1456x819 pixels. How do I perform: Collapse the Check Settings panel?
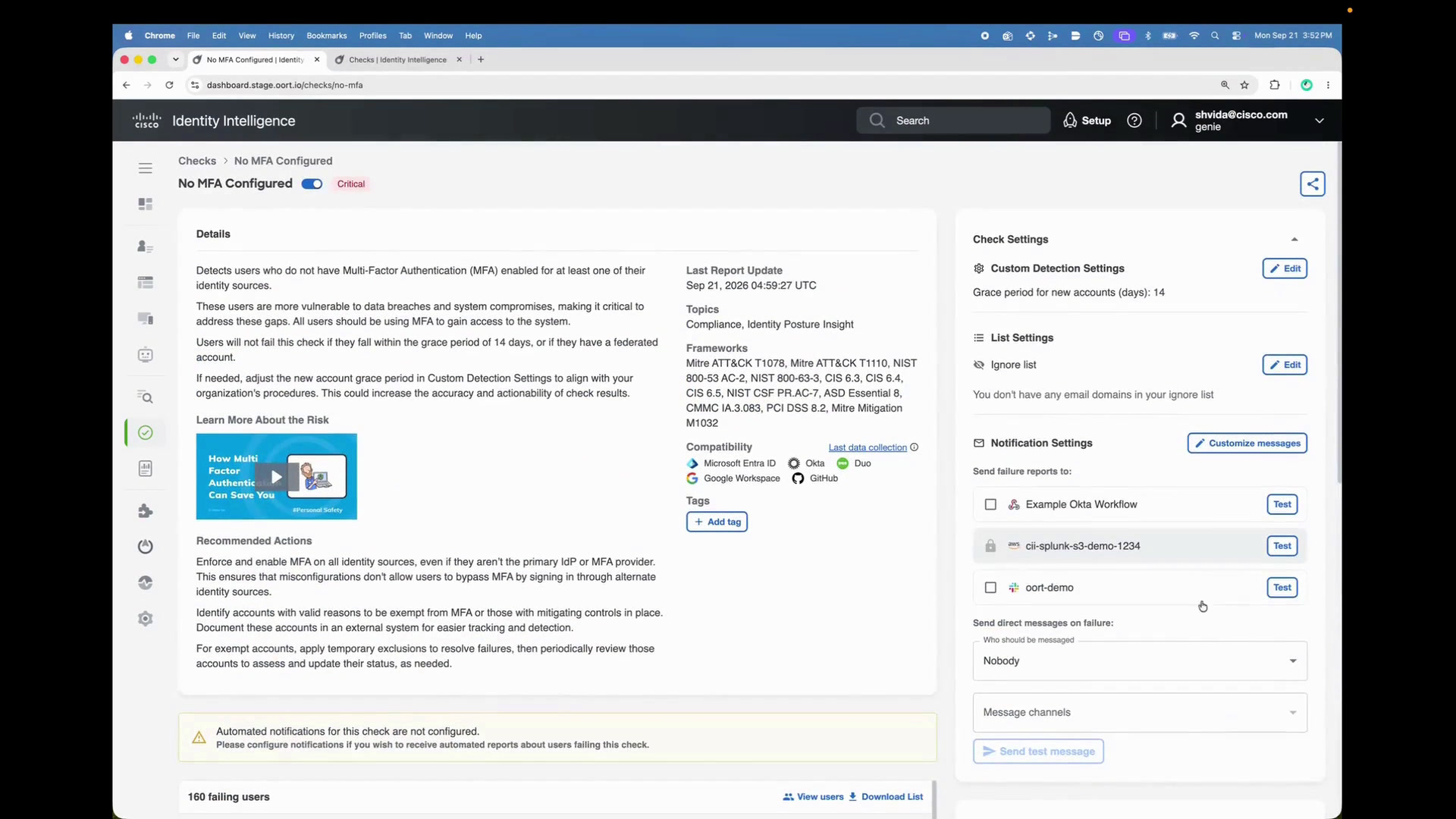pyautogui.click(x=1294, y=240)
